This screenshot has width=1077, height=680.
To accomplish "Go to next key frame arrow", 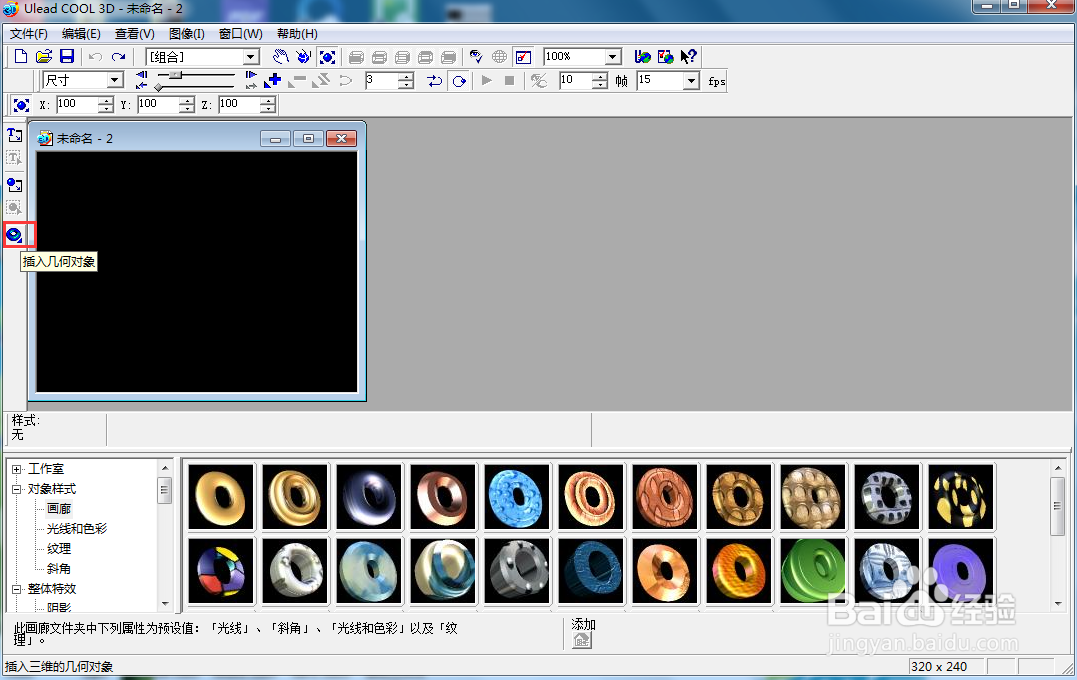I will [x=251, y=75].
